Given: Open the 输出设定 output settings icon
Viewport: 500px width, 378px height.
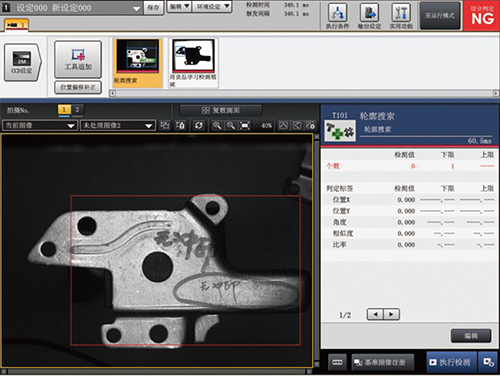Looking at the screenshot, I should 369,16.
